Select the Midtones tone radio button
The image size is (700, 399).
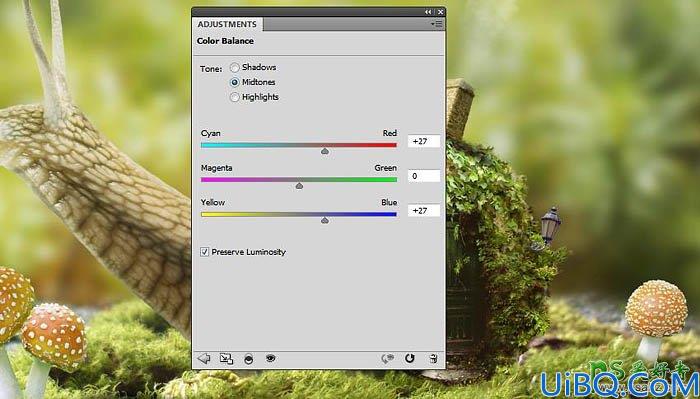(235, 83)
